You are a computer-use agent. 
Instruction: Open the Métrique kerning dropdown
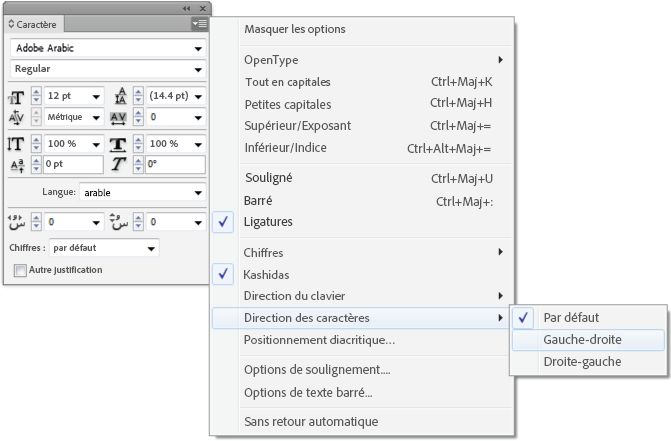(96, 118)
